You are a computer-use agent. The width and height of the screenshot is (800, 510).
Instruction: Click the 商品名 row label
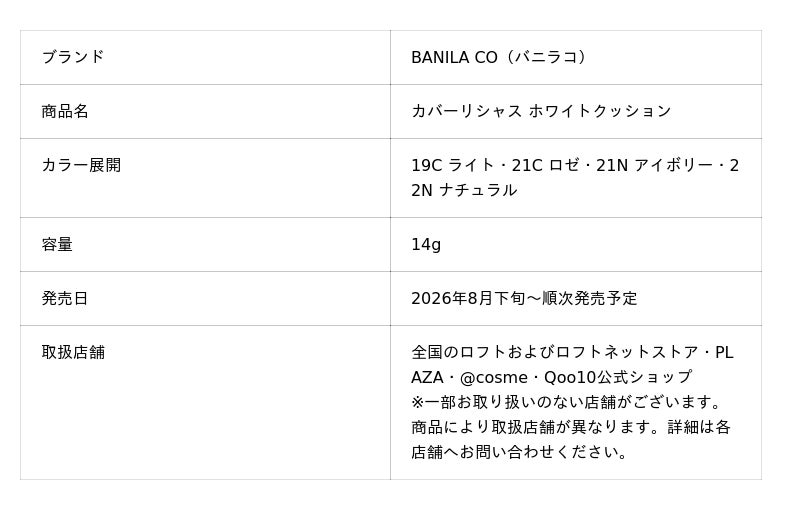(x=65, y=111)
